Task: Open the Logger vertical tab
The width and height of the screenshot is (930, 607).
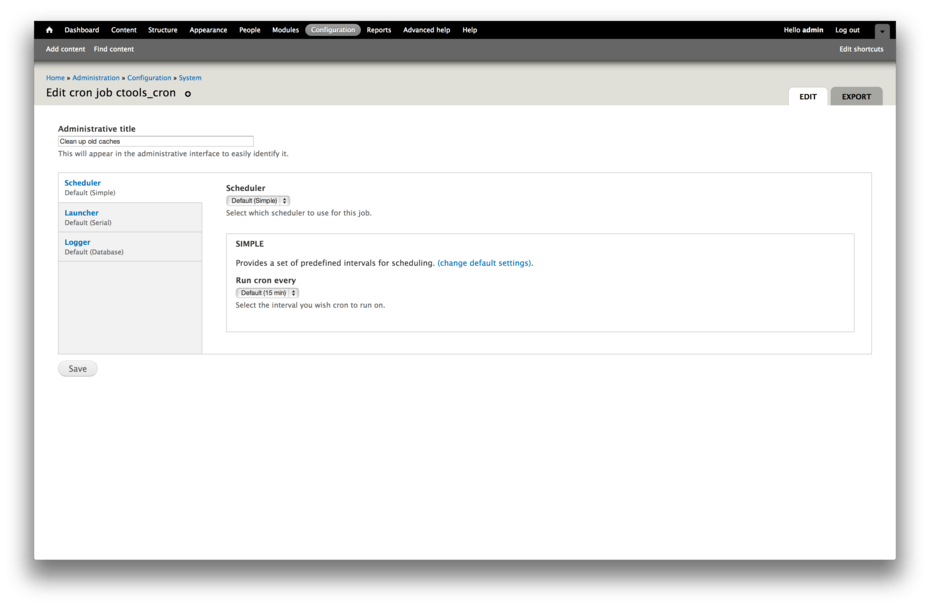Action: click(x=78, y=242)
